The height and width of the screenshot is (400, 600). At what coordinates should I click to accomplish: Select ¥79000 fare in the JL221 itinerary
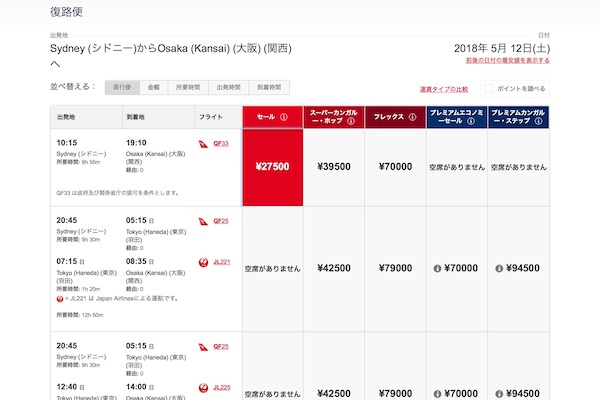pos(395,268)
